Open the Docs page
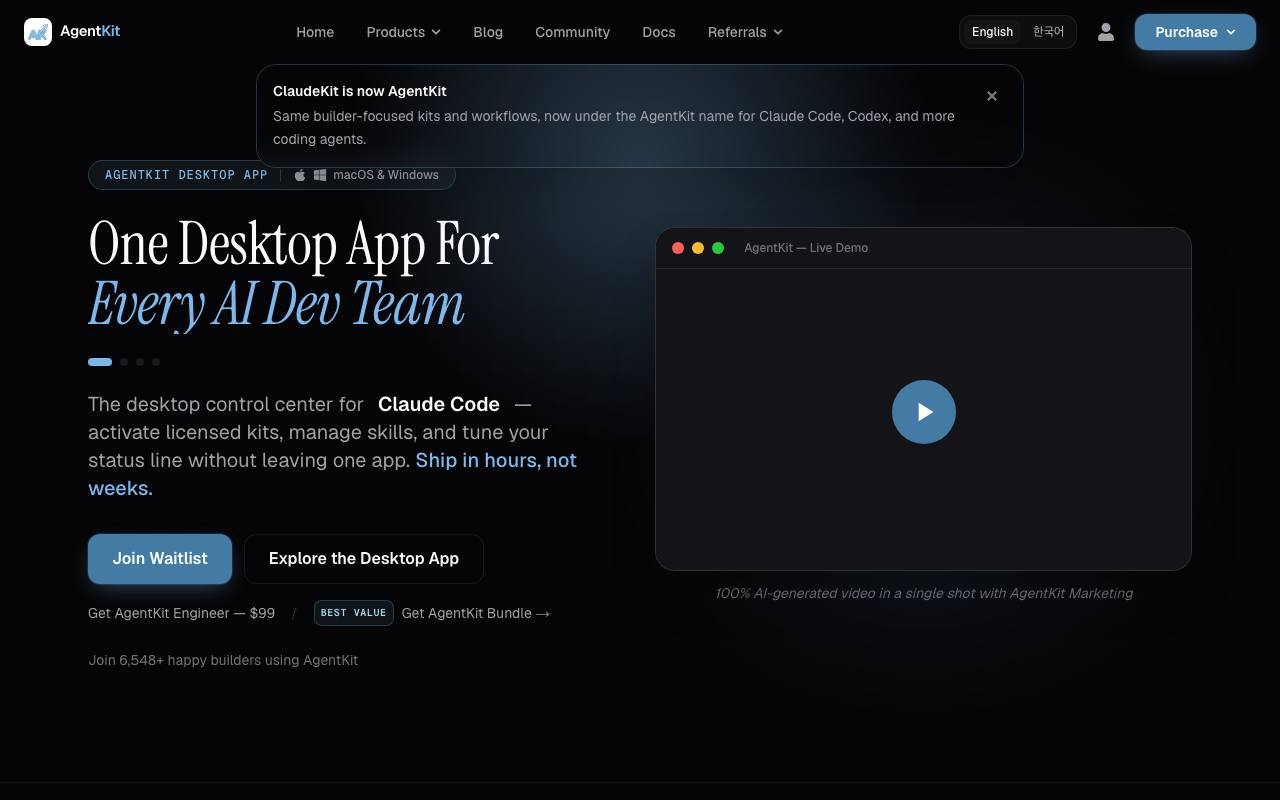This screenshot has height=800, width=1280. tap(659, 32)
